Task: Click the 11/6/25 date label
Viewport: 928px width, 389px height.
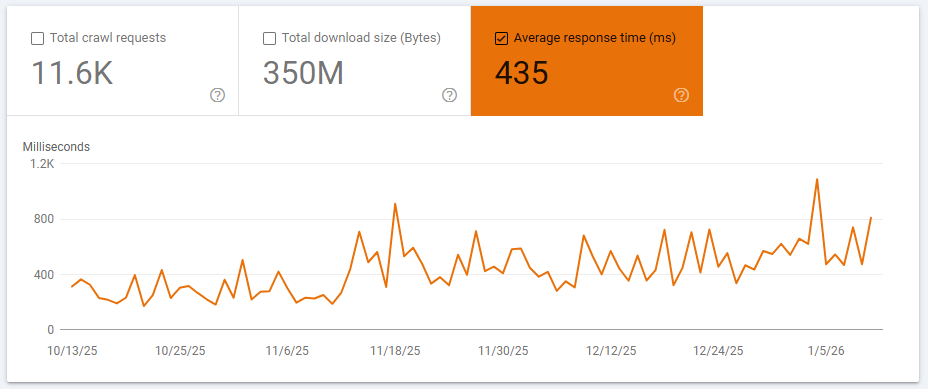Action: [x=288, y=351]
